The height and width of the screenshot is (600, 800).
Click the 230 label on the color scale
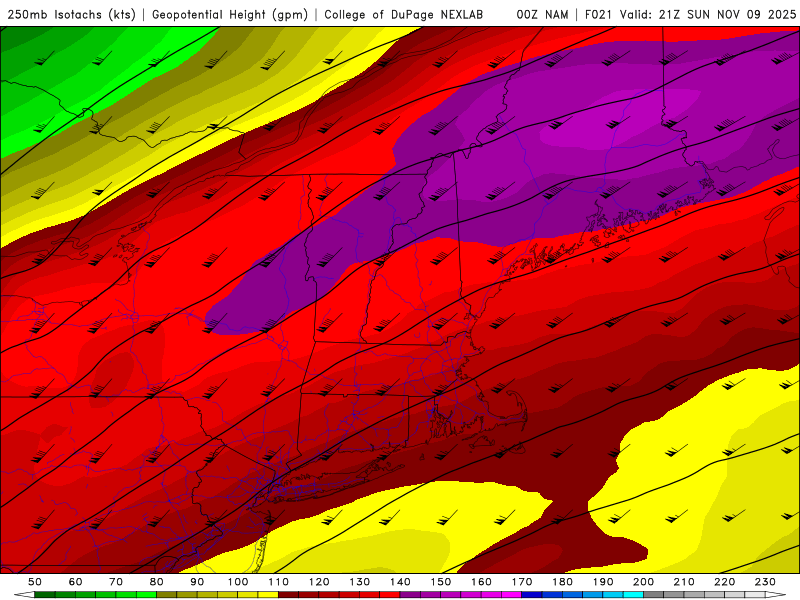(x=765, y=582)
